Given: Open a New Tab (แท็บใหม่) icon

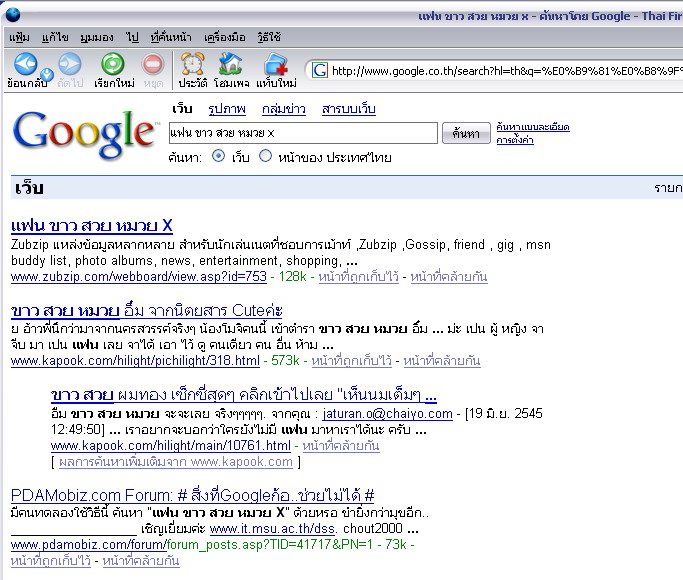Looking at the screenshot, I should coord(276,64).
